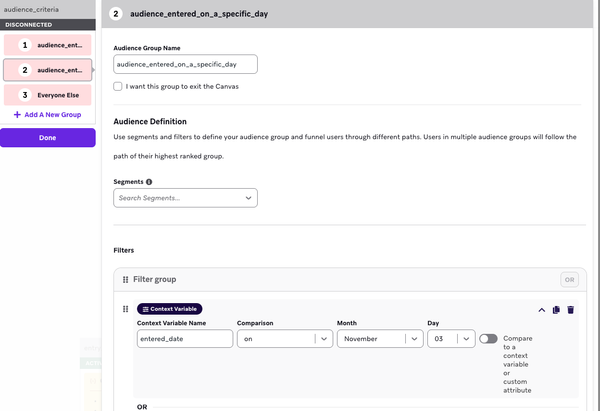Click the plus icon beside Add A New Group
This screenshot has height=411, width=600.
[17, 115]
